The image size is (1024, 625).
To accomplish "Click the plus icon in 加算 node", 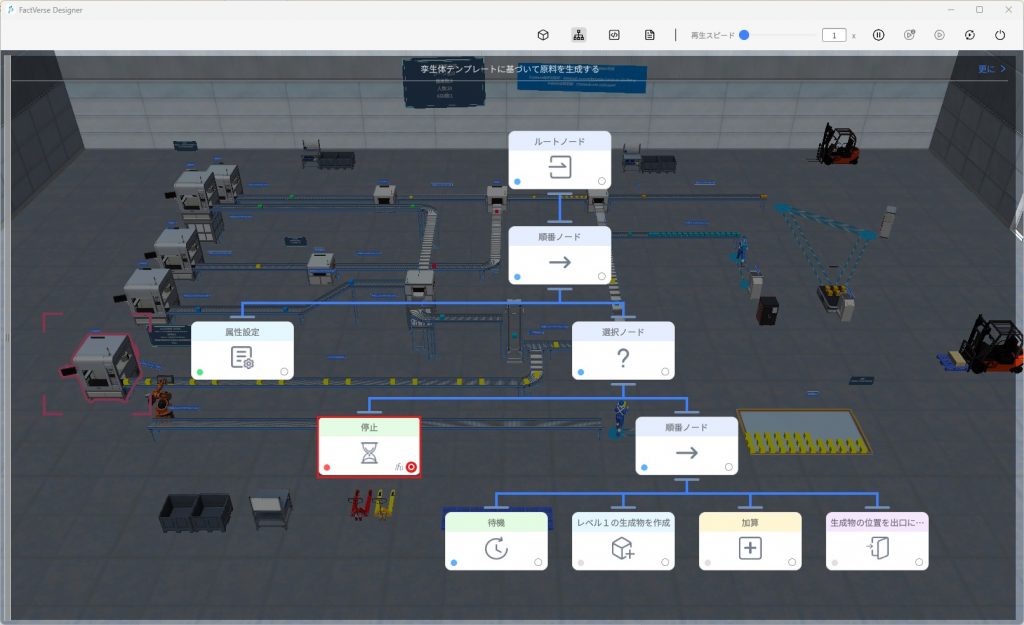I will click(x=750, y=548).
